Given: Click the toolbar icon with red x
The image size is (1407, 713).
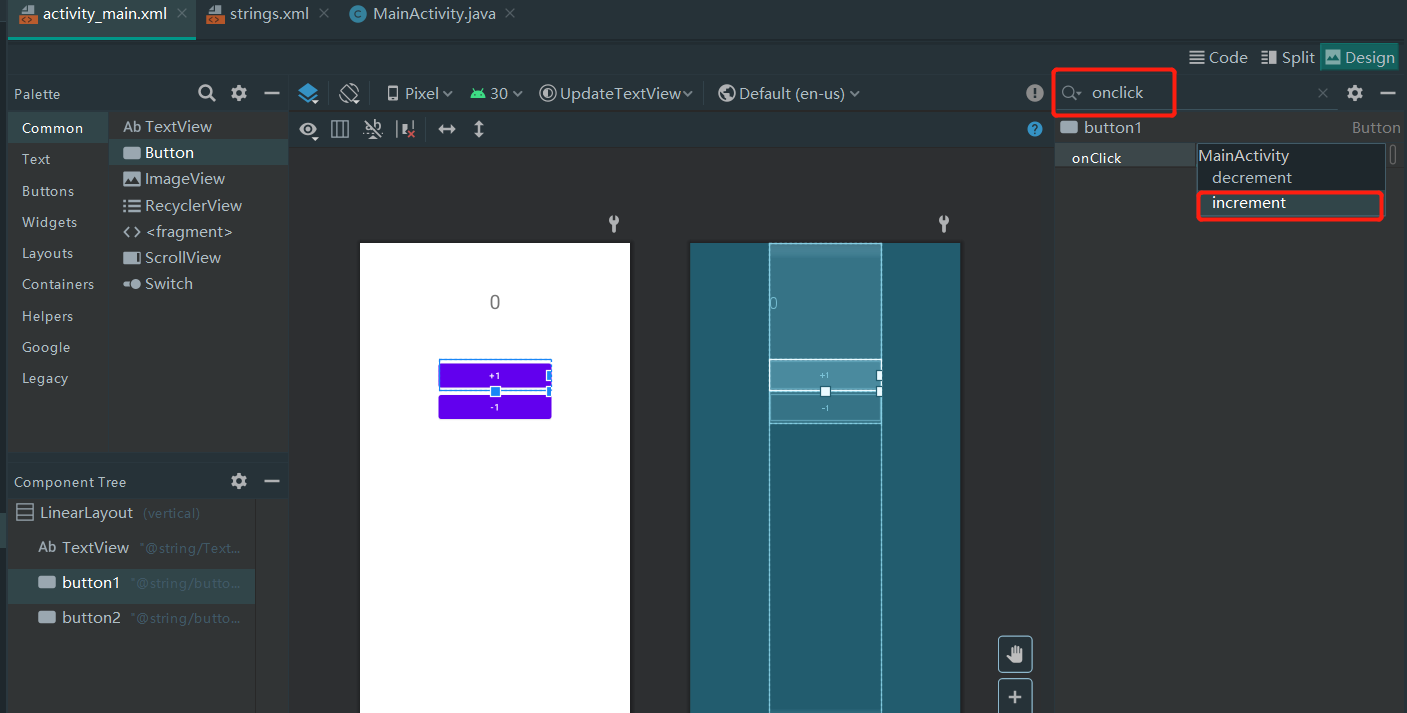Looking at the screenshot, I should coord(407,129).
